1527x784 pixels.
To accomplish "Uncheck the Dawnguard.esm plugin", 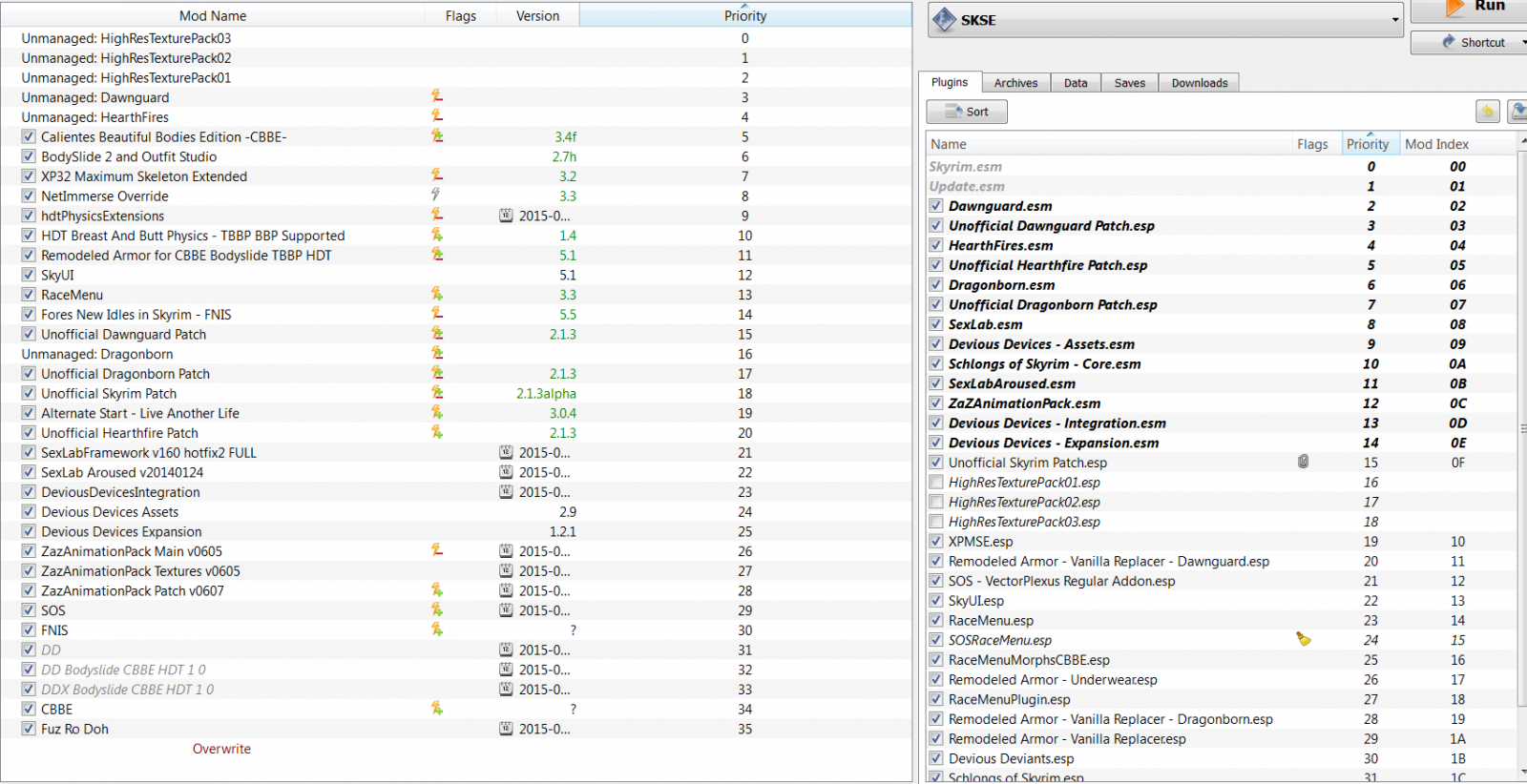I will coord(936,205).
